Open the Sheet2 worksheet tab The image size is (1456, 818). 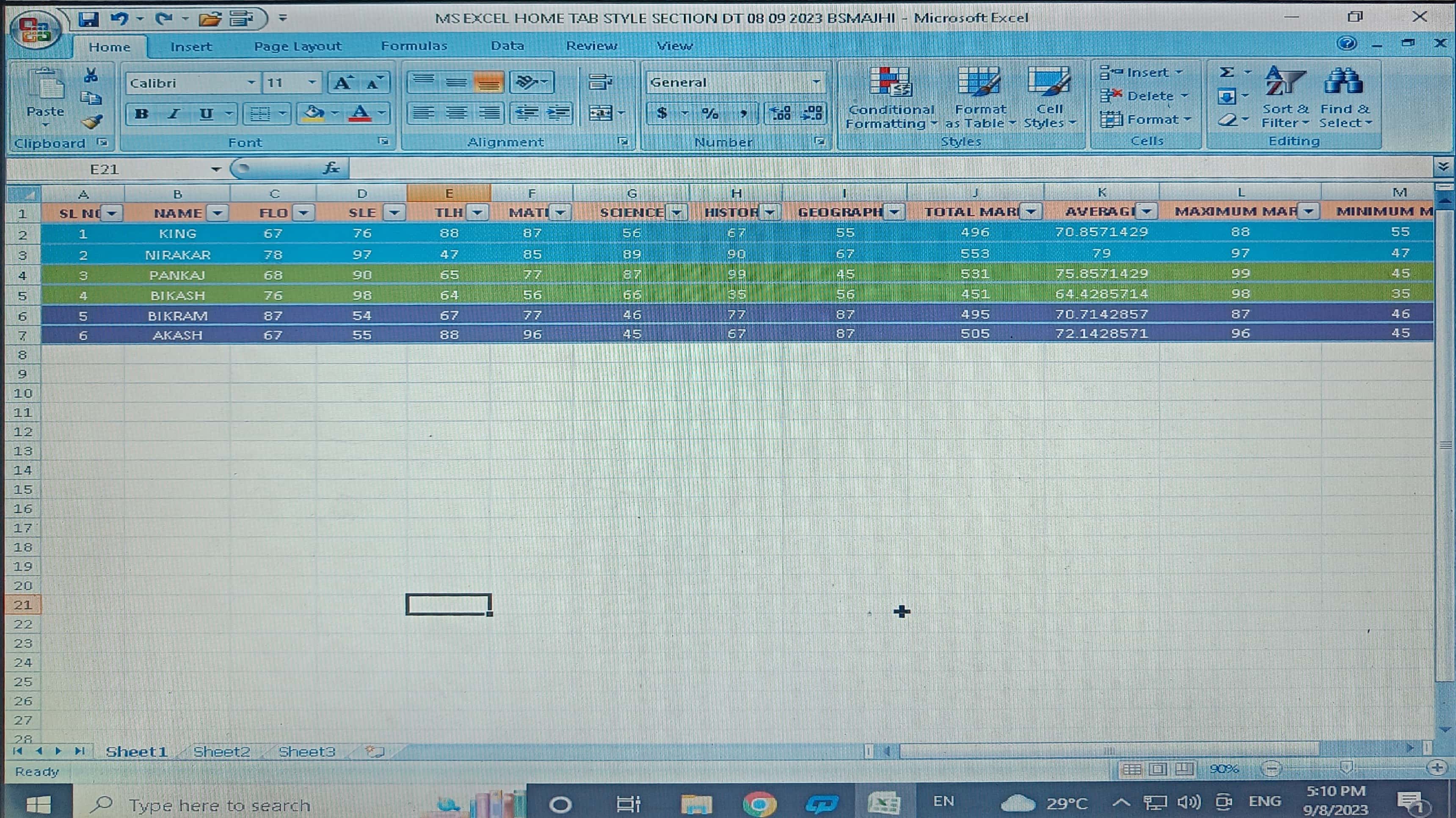click(x=221, y=752)
